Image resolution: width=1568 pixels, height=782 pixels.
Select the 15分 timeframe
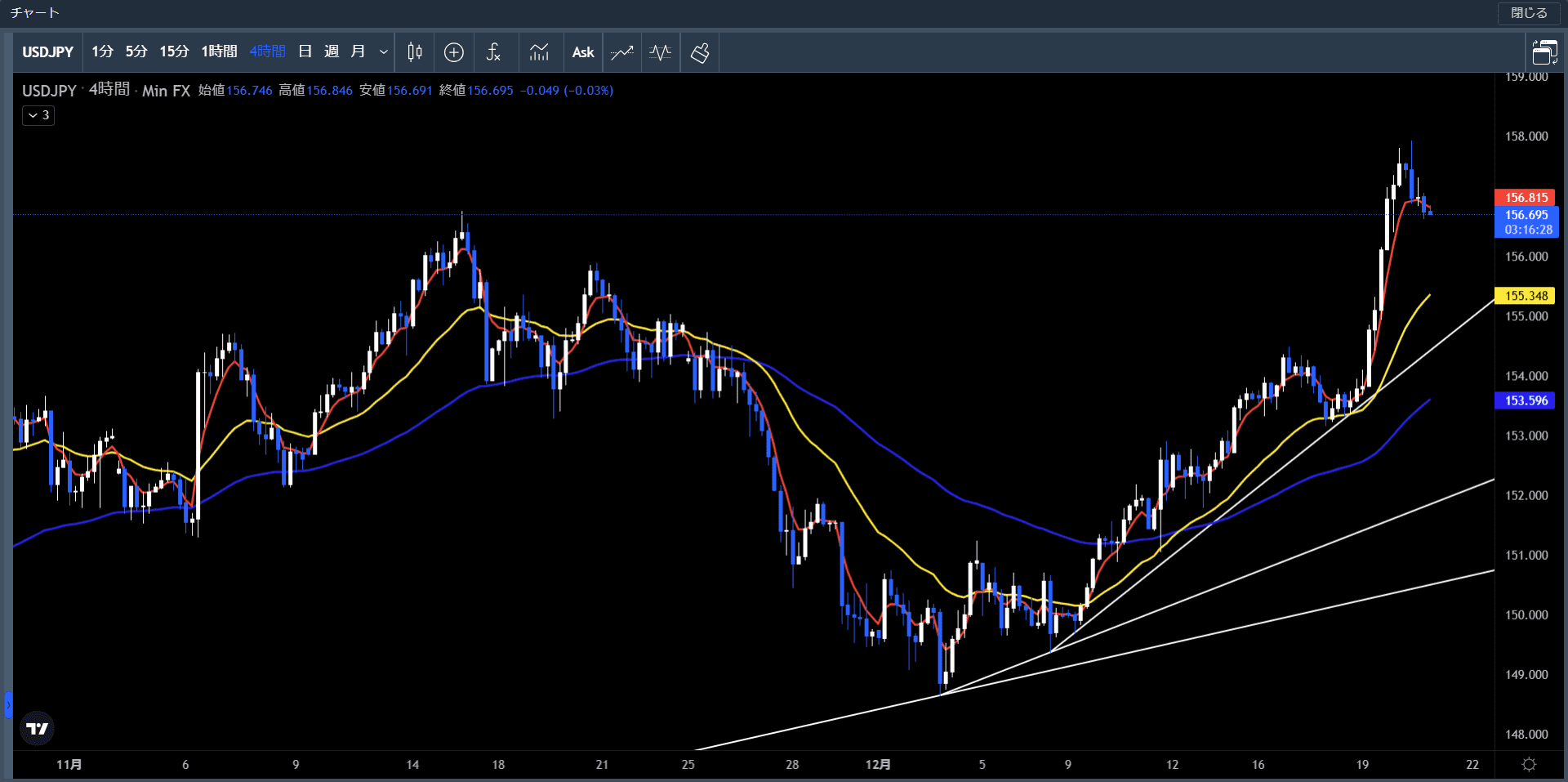174,51
